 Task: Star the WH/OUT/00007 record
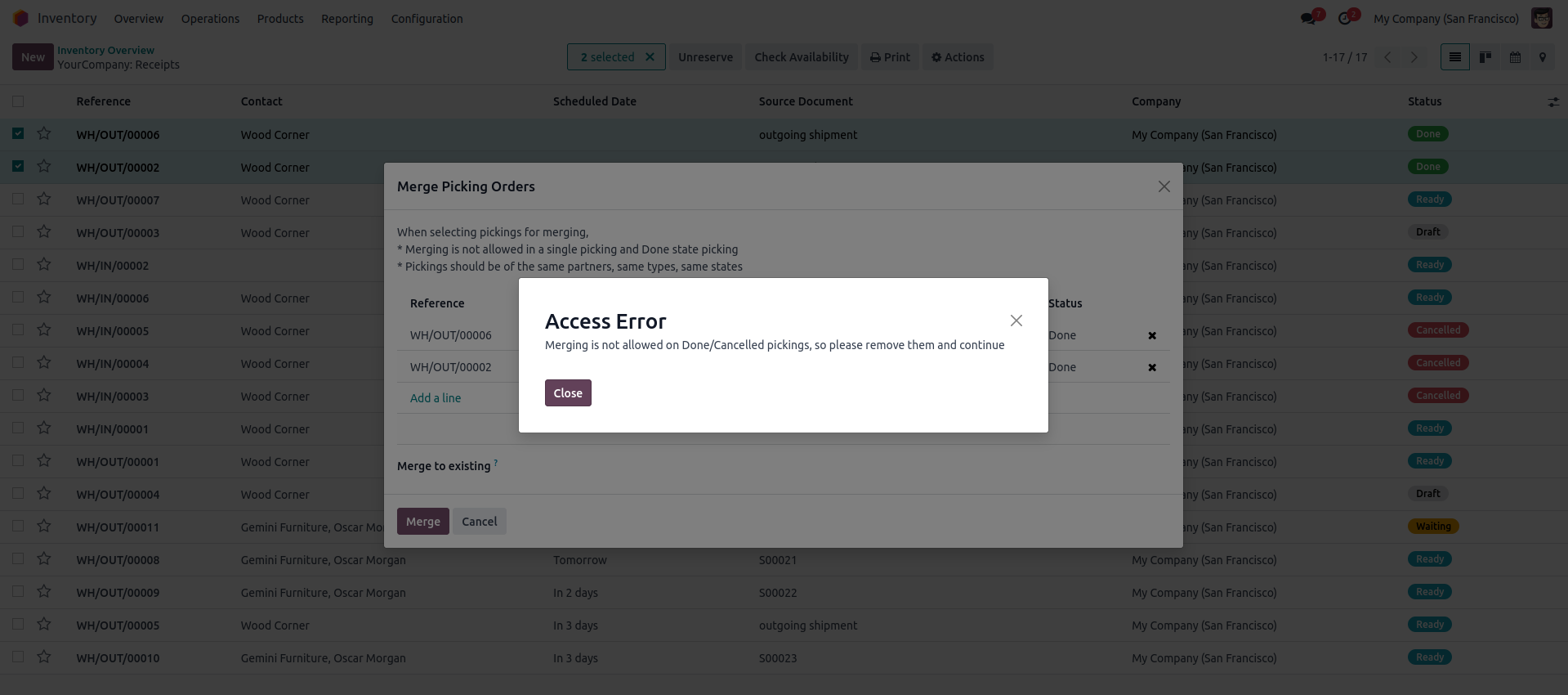(44, 199)
